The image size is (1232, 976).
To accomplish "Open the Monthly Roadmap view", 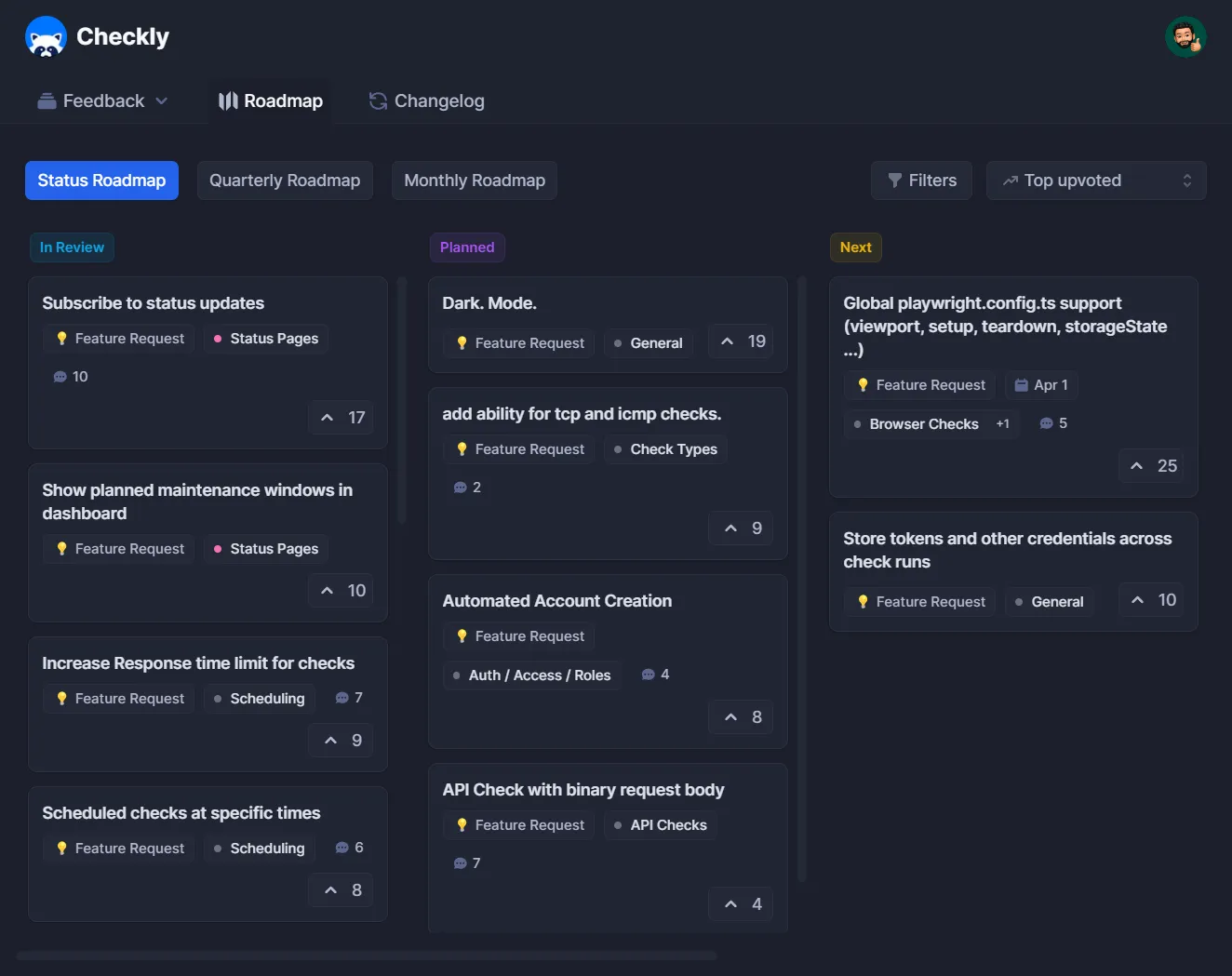I will pyautogui.click(x=474, y=180).
